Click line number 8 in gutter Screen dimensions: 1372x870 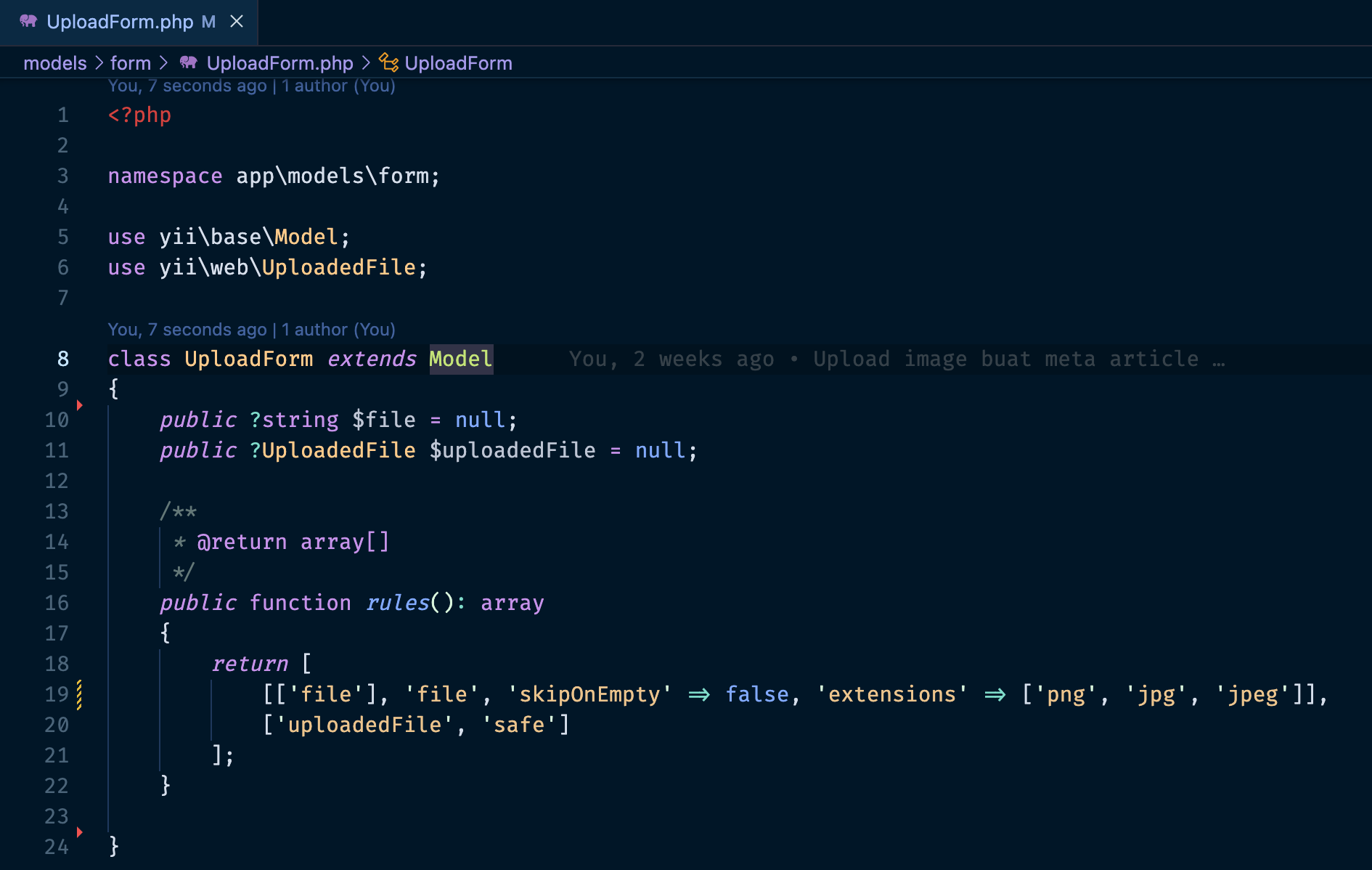coord(63,359)
